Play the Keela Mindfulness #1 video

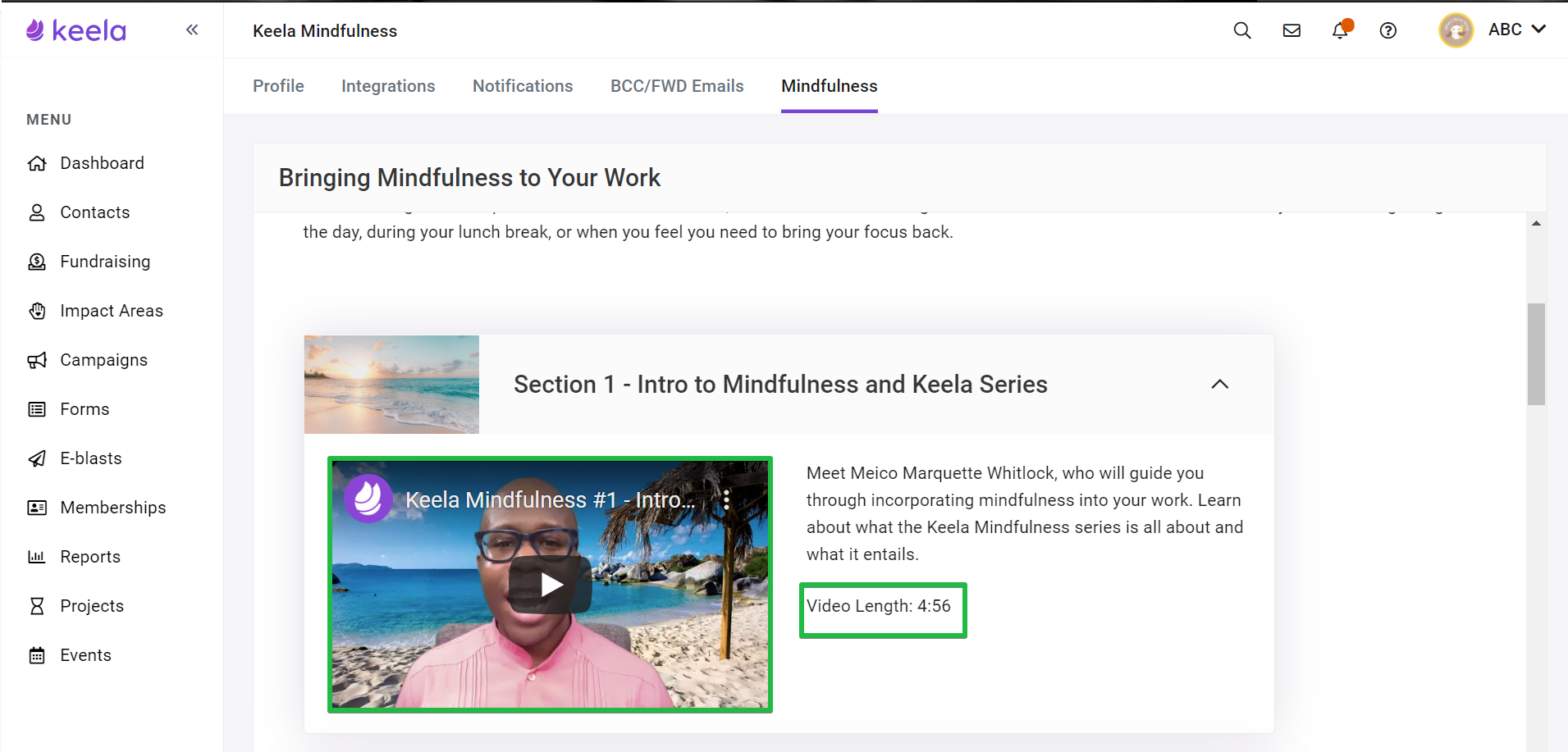[551, 585]
